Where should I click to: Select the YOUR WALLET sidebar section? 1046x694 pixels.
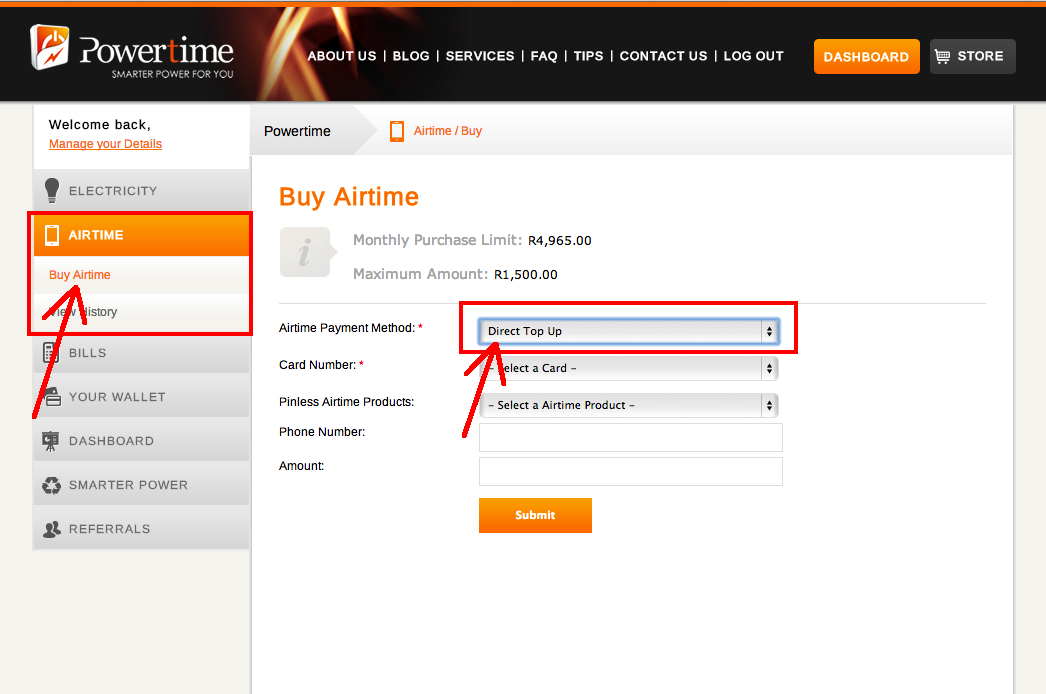[141, 396]
